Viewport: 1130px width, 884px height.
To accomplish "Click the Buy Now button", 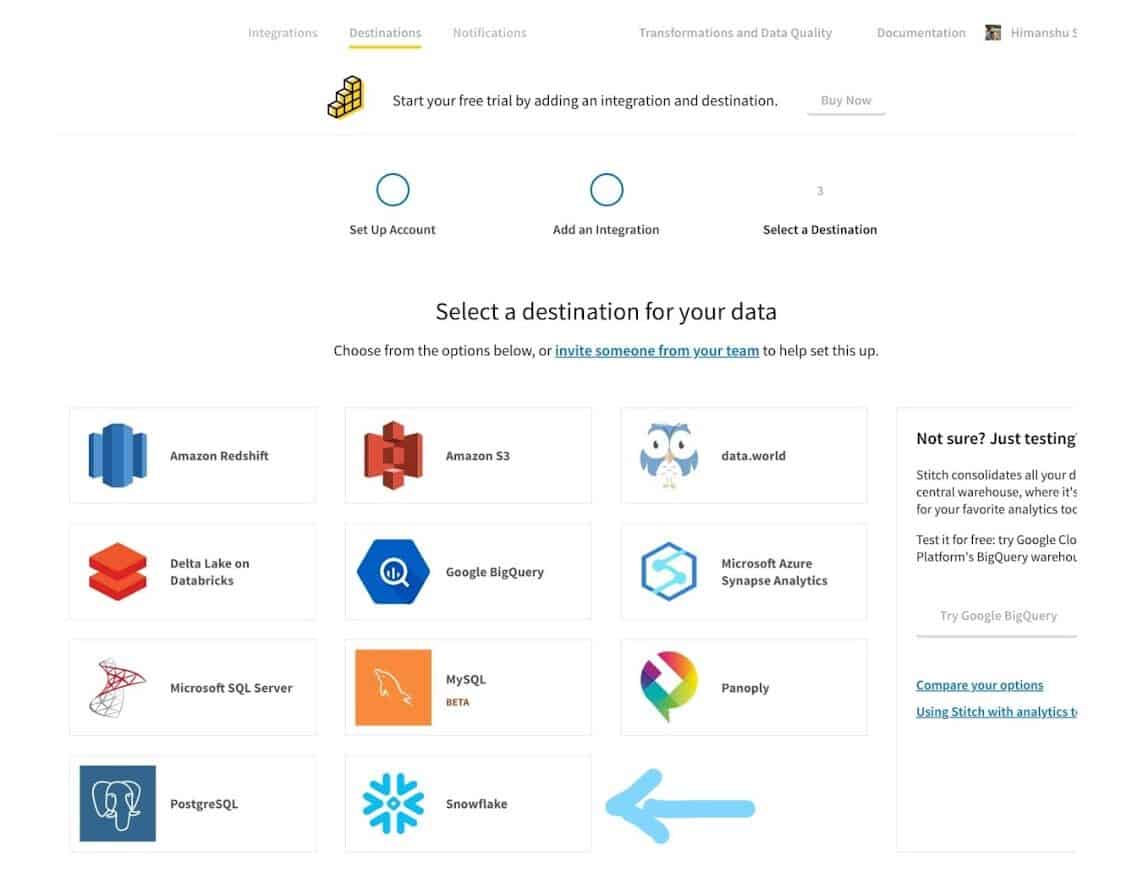I will [846, 100].
